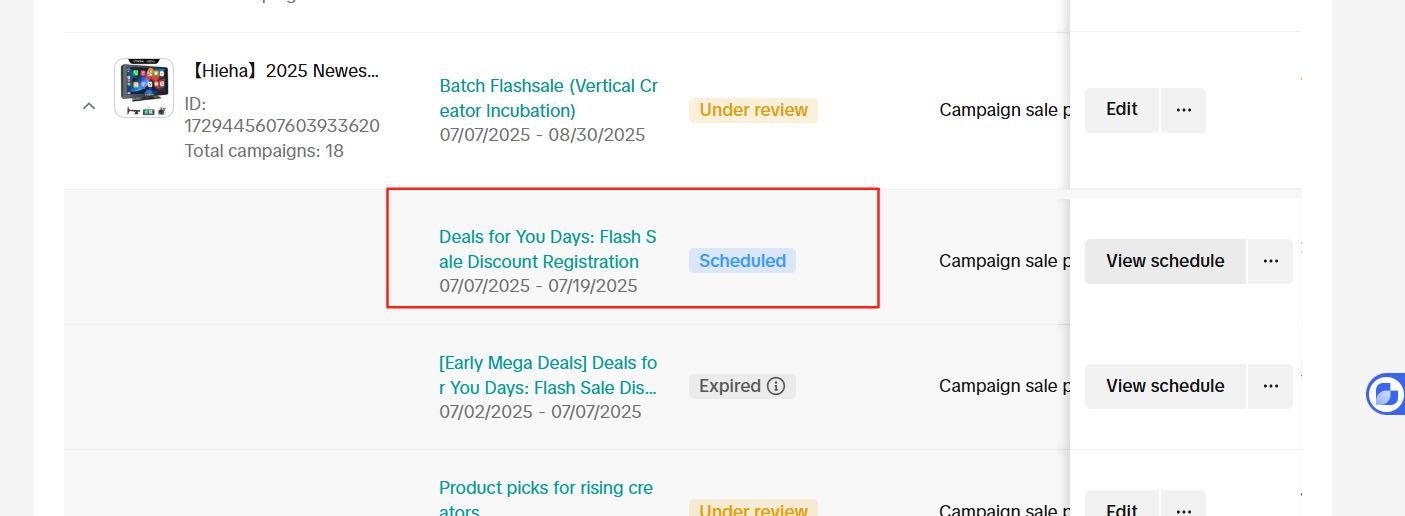Click the Hieha product thumbnail image
Screen dimensions: 1405x516
click(x=144, y=87)
